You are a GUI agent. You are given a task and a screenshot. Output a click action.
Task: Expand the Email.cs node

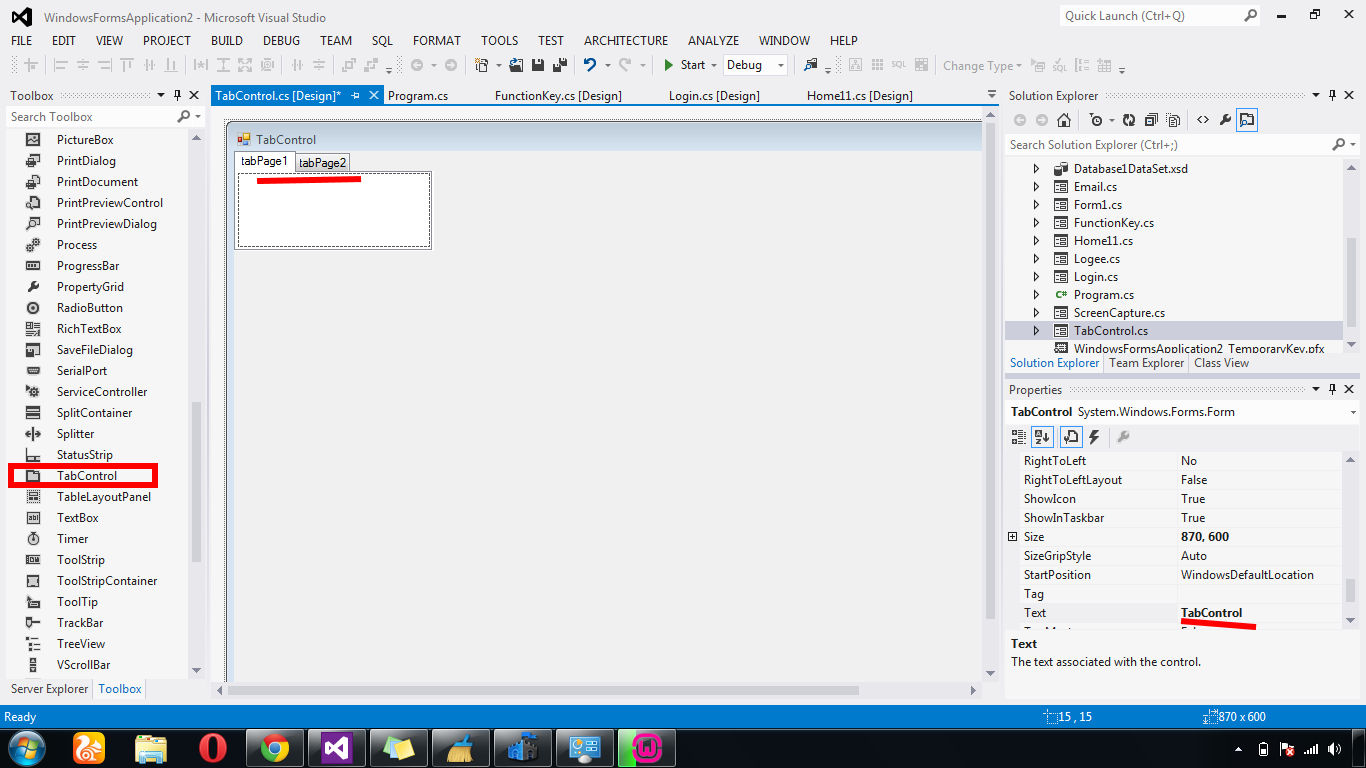coord(1036,187)
